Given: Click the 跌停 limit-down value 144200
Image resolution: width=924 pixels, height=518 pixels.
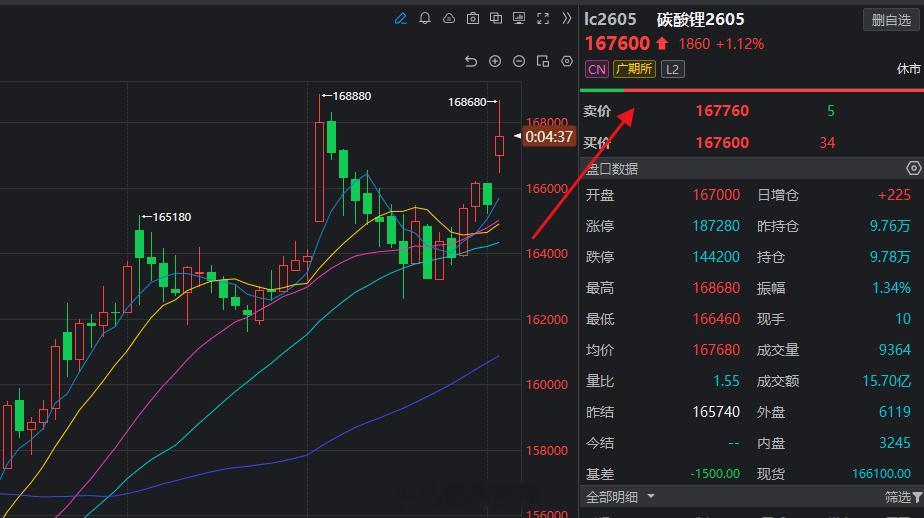Looking at the screenshot, I should click(x=716, y=257).
